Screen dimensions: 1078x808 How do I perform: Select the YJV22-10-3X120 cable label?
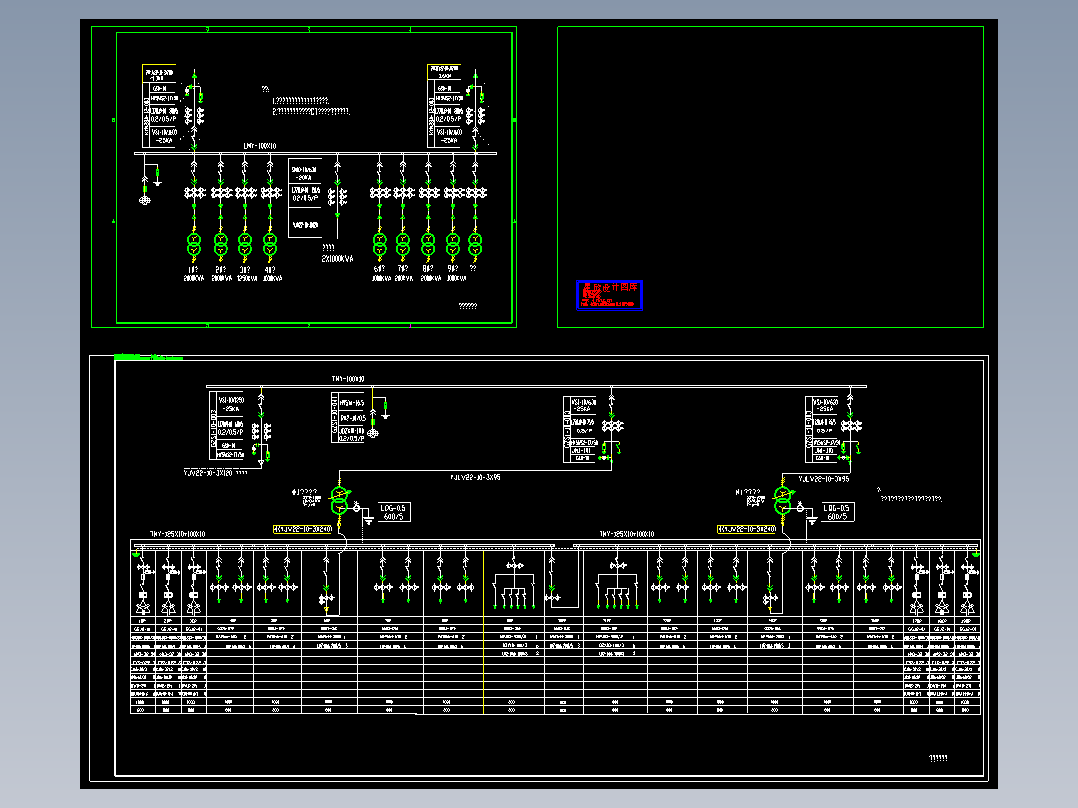pyautogui.click(x=208, y=473)
